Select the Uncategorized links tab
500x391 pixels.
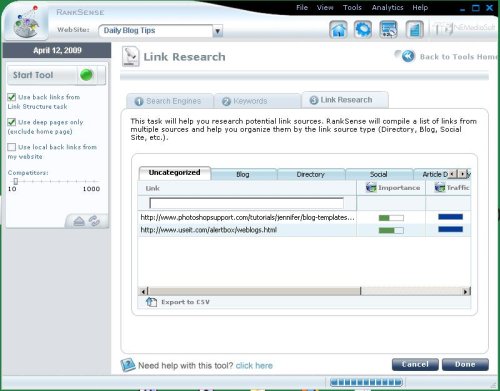click(x=175, y=173)
